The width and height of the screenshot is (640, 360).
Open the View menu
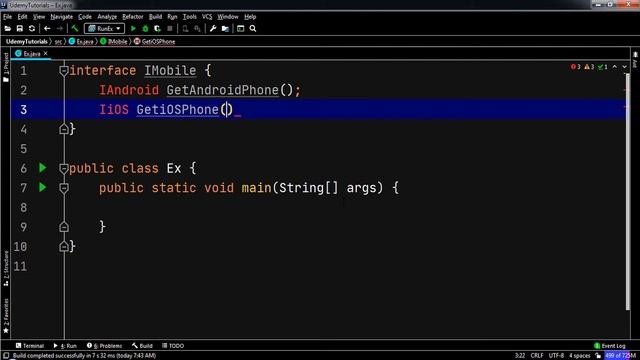(39, 17)
